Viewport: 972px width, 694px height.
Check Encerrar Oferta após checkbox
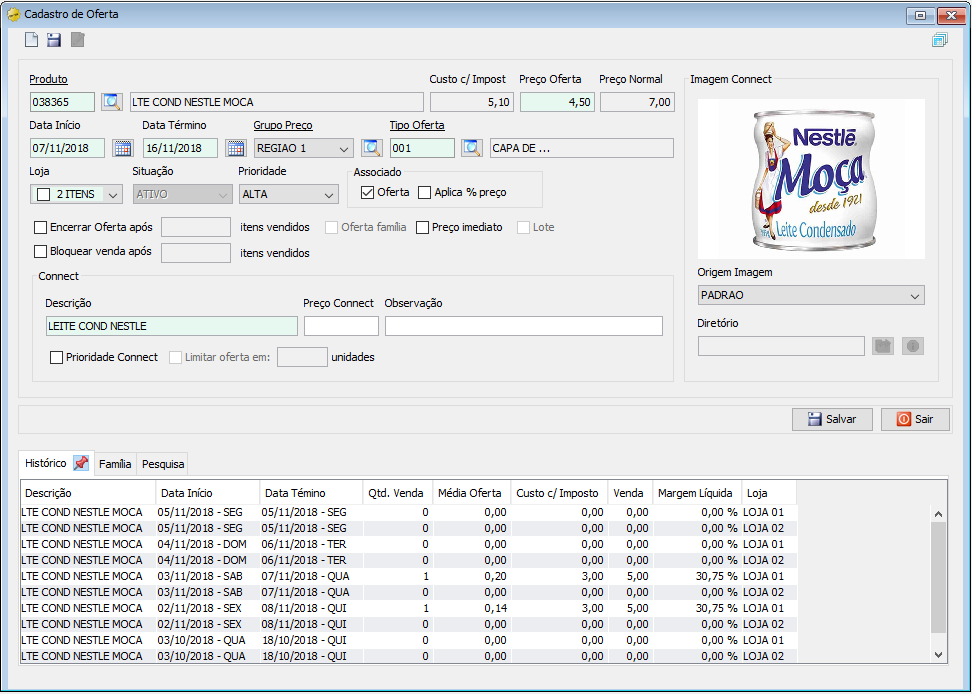40,227
